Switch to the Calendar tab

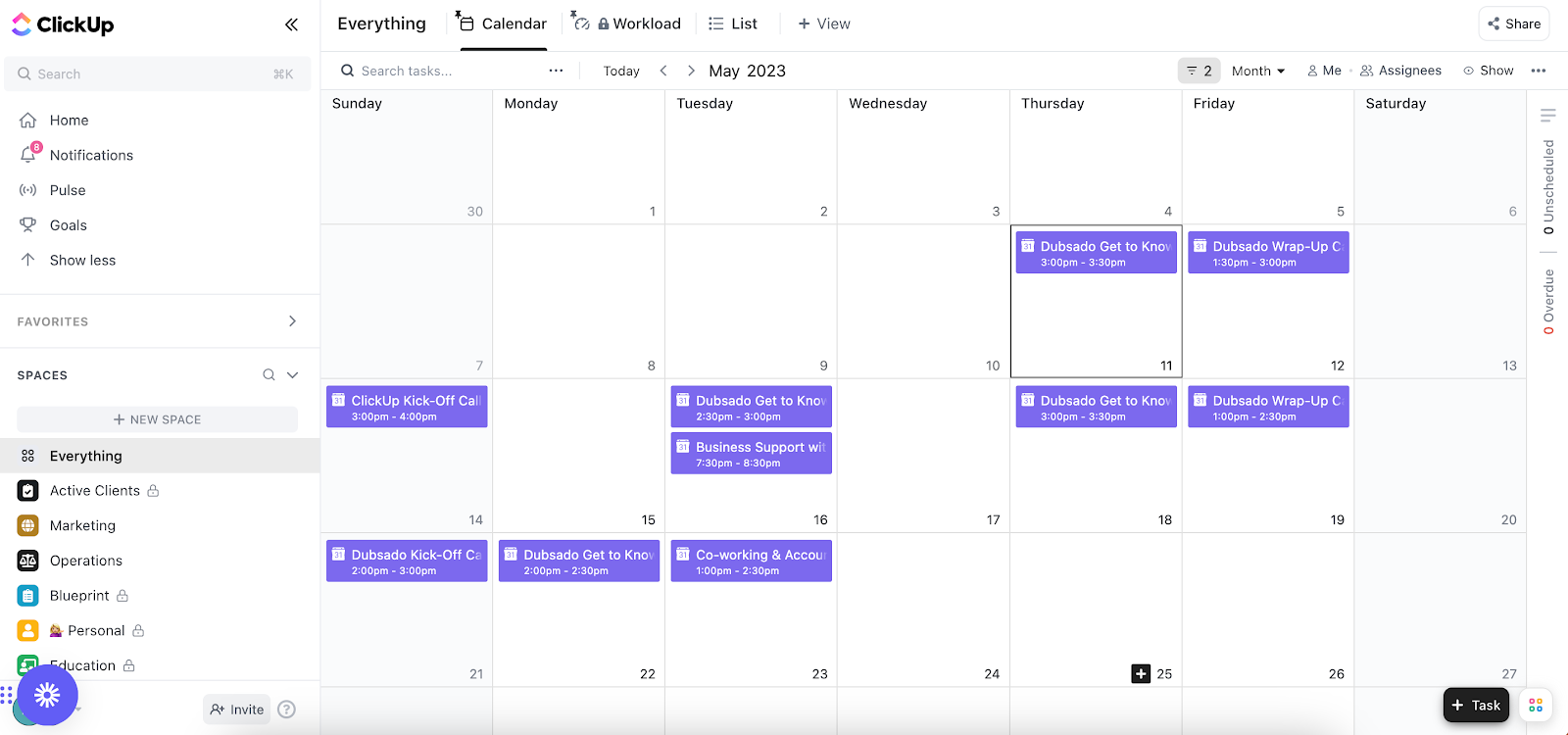click(x=502, y=24)
